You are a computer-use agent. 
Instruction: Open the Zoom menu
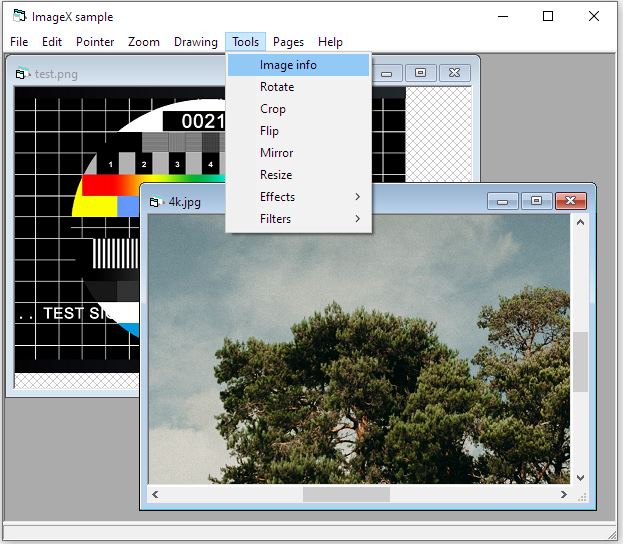144,42
